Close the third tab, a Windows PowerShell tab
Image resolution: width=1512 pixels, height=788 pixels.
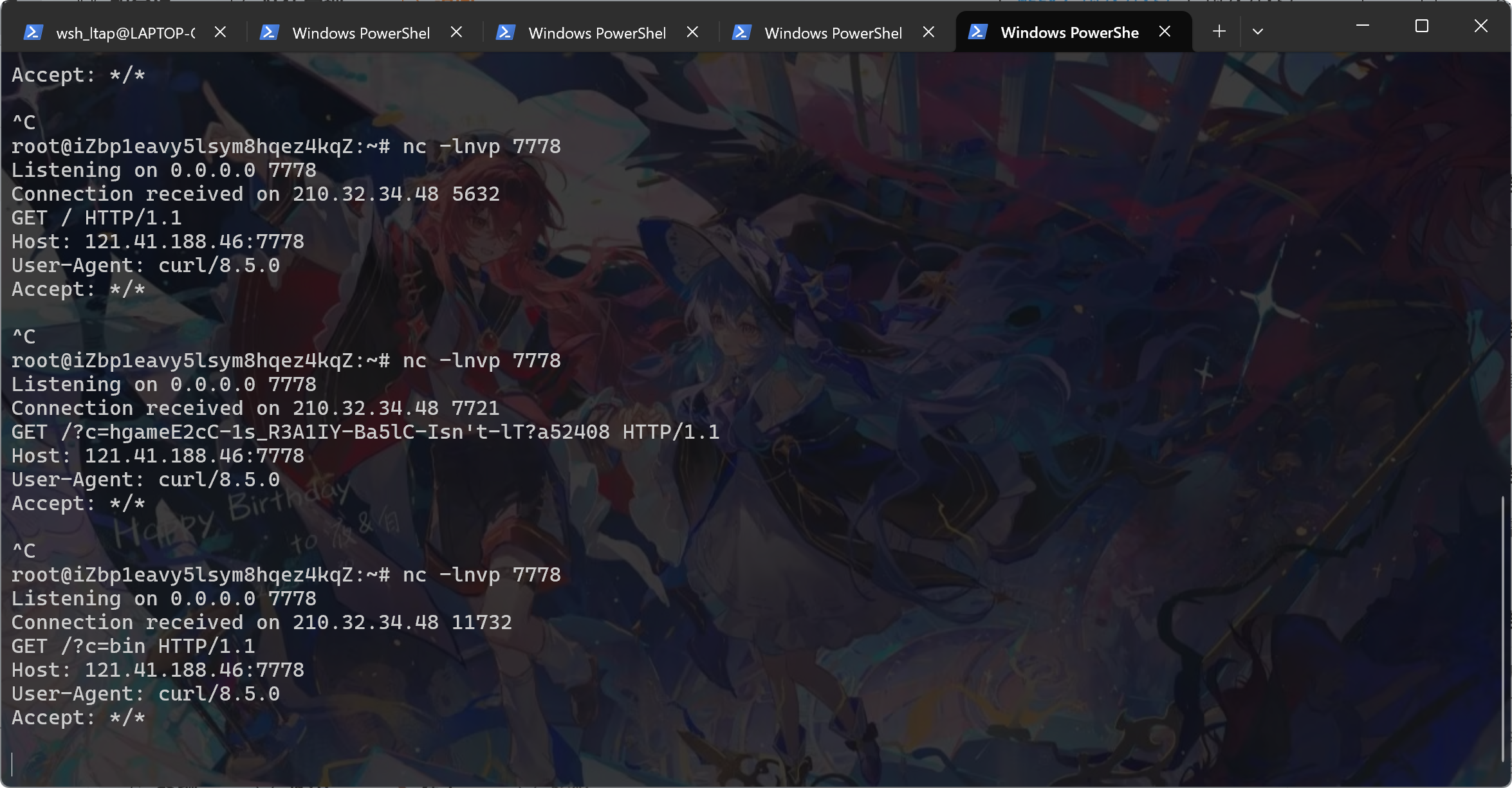pyautogui.click(x=692, y=32)
